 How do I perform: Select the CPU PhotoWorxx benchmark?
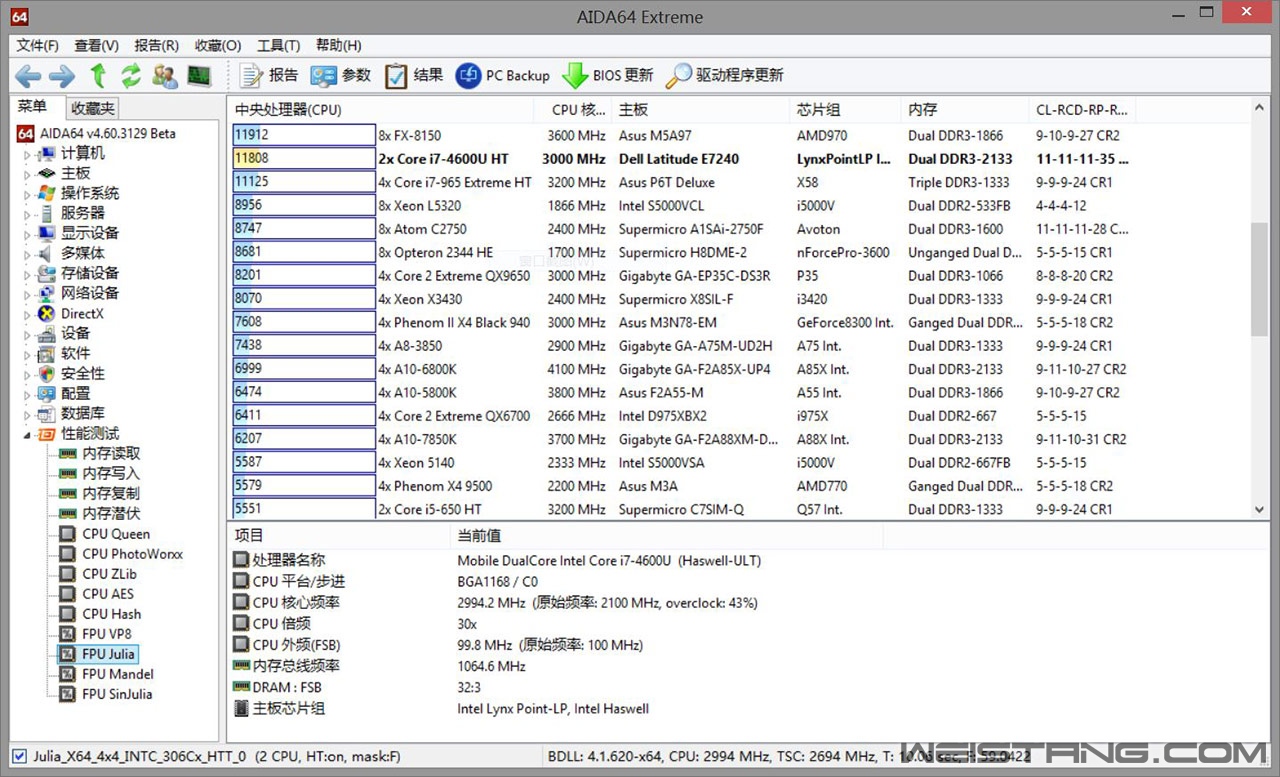132,554
